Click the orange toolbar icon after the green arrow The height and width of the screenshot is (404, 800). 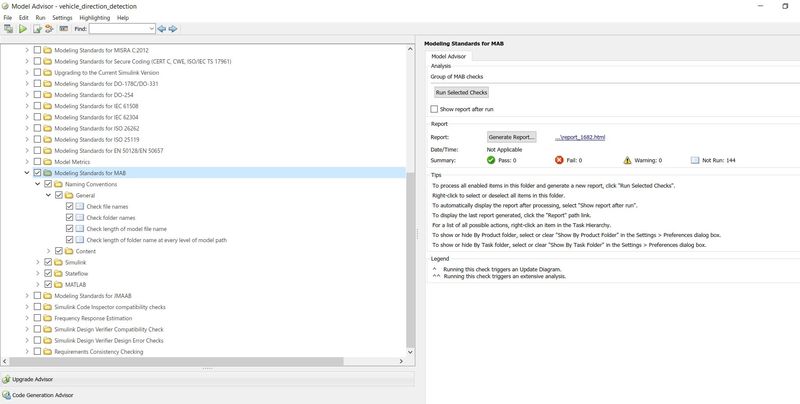tap(49, 29)
